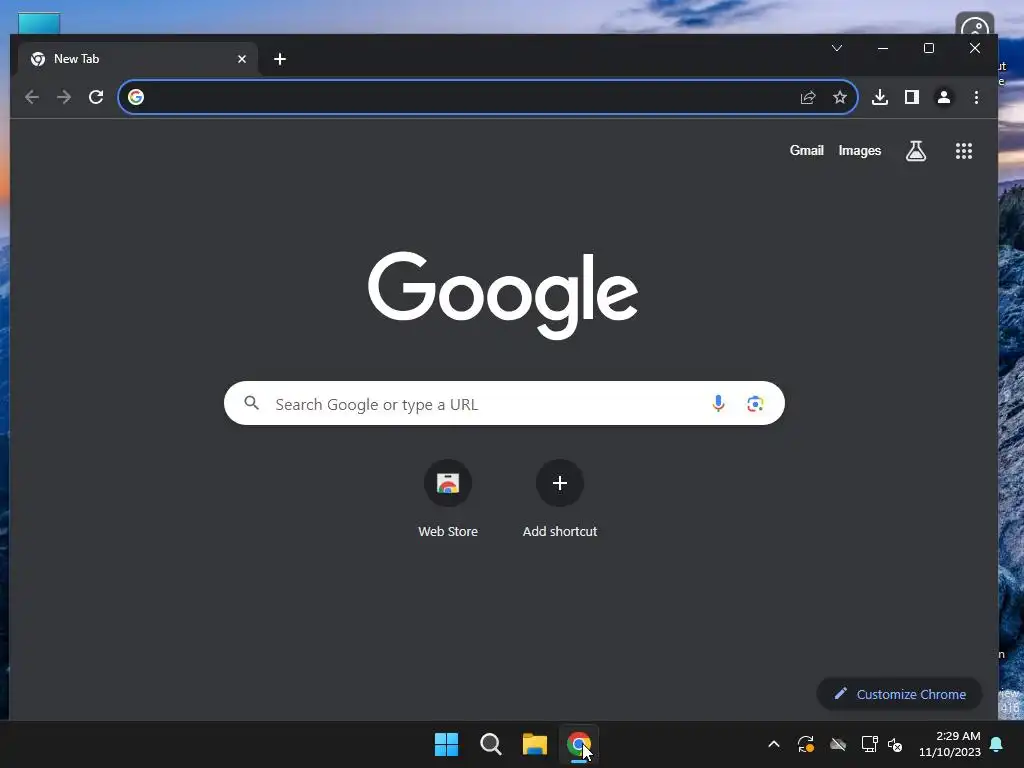1024x768 pixels.
Task: Maximize the Chrome window
Action: [929, 48]
